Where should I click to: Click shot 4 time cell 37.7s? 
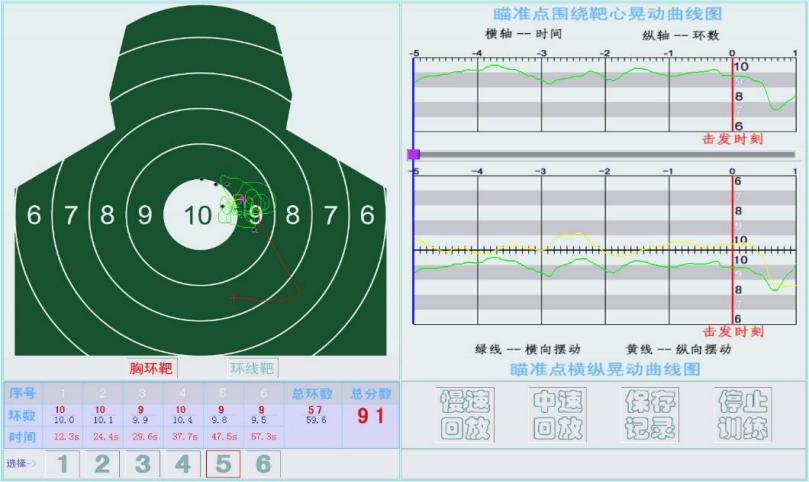[184, 437]
